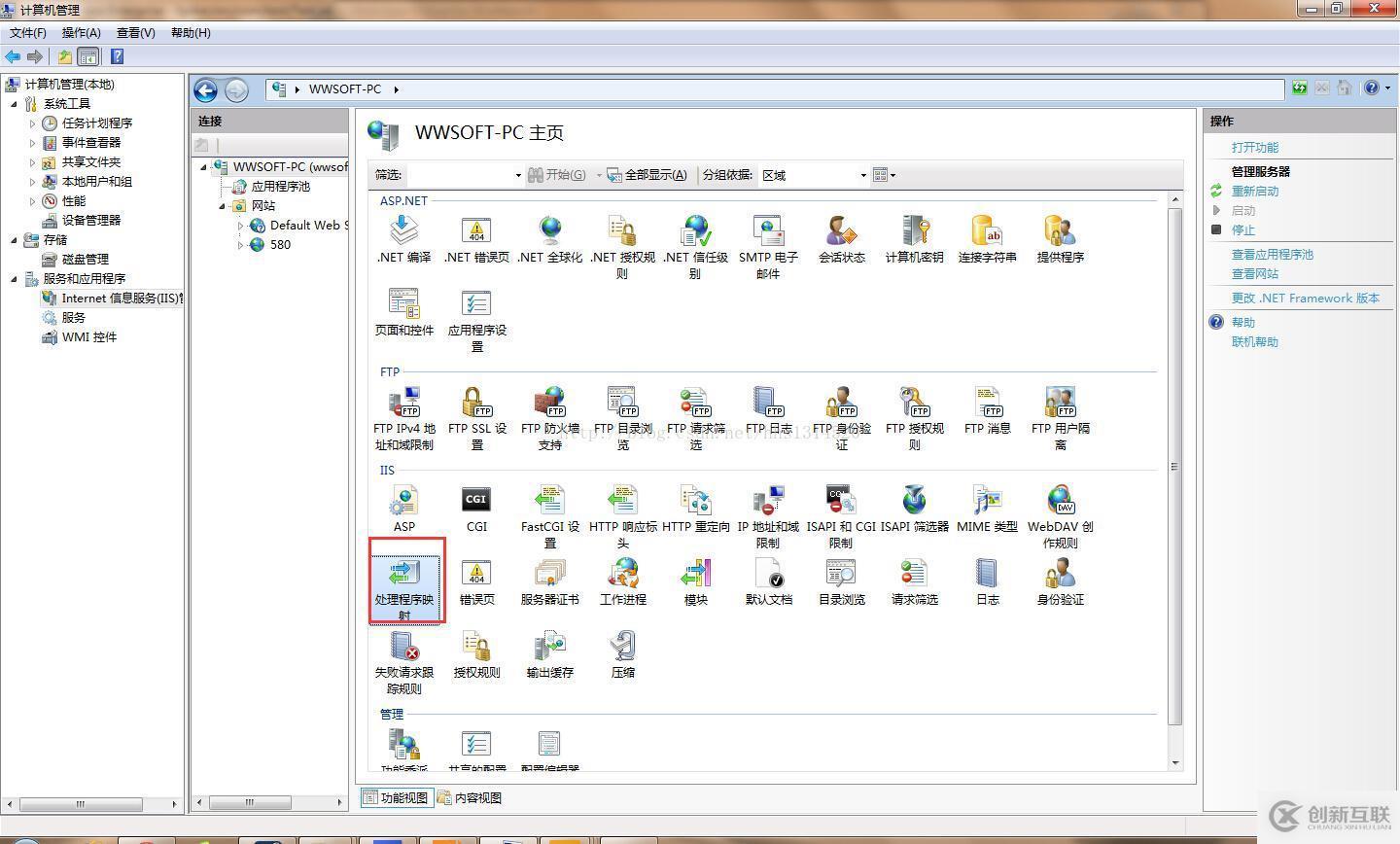Expand the 任务计划程序 node
This screenshot has height=844, width=1400.
click(x=33, y=123)
